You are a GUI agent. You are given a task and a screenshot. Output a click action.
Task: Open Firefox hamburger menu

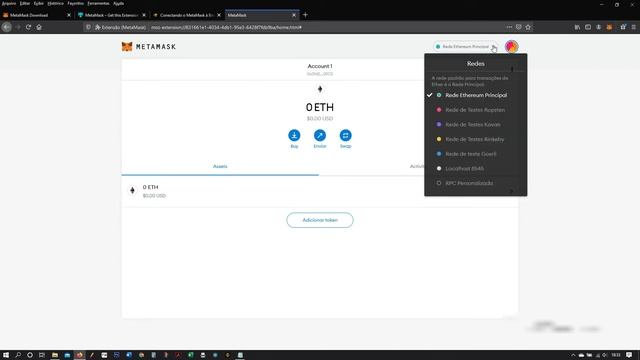point(633,27)
